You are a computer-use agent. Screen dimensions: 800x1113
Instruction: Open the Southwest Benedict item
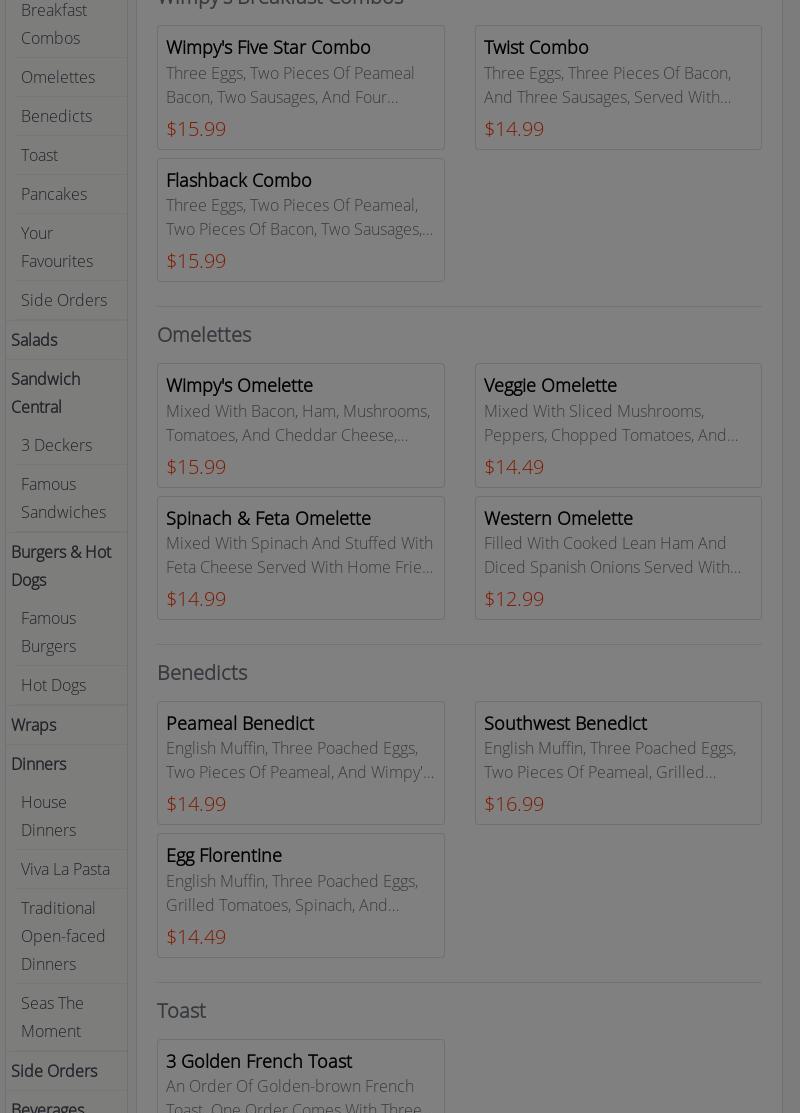click(618, 763)
